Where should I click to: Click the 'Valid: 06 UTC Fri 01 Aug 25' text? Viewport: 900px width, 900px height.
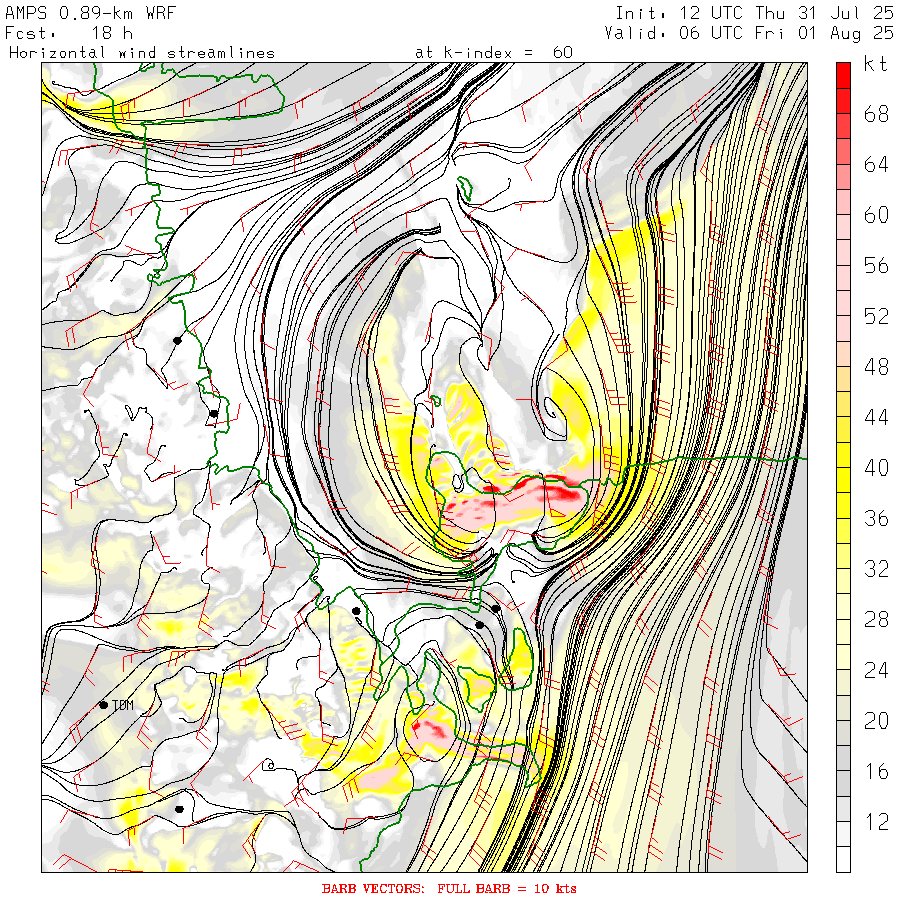coord(748,33)
